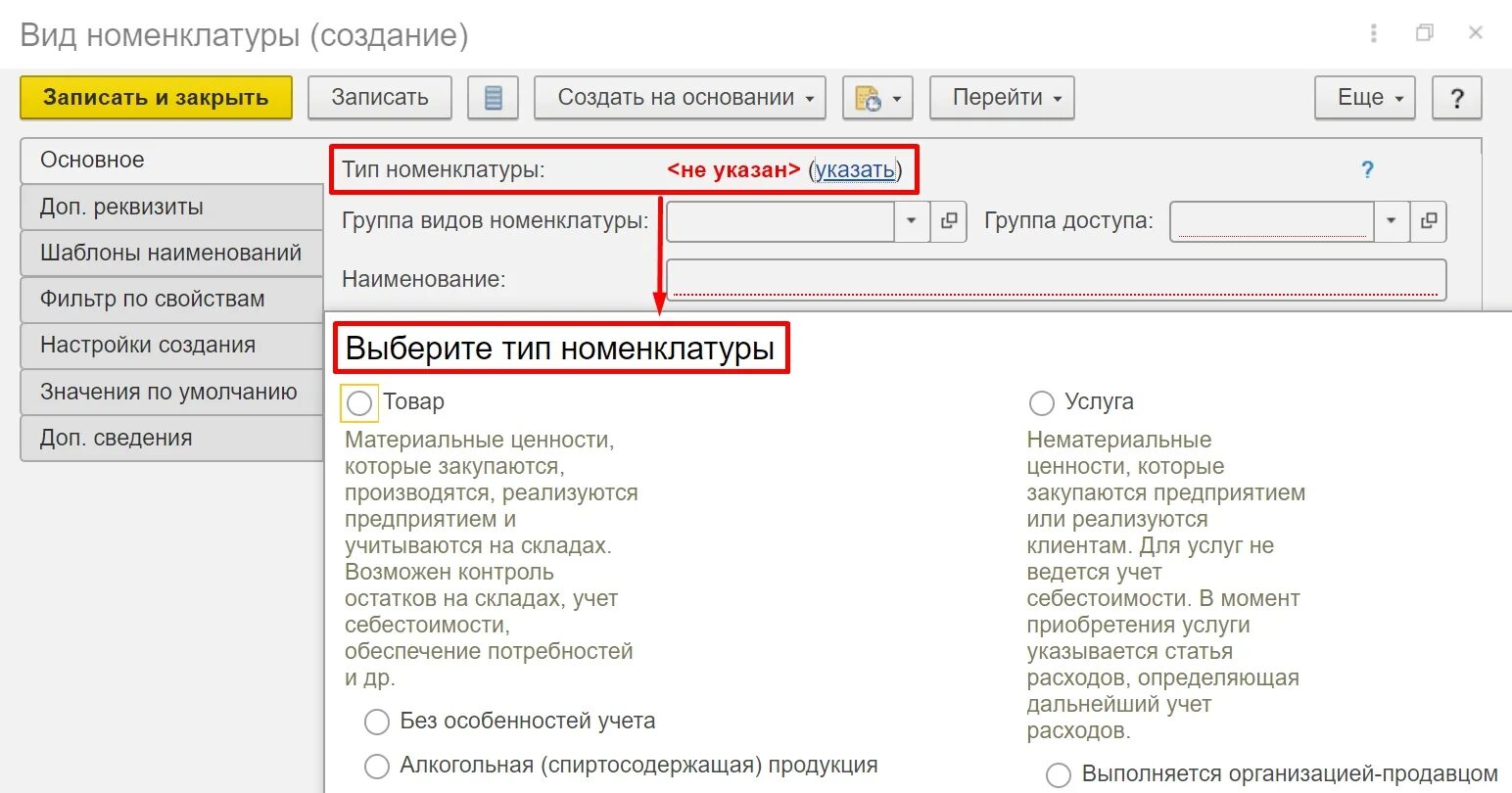Open the Фильтр по свойствам tab

[172, 300]
